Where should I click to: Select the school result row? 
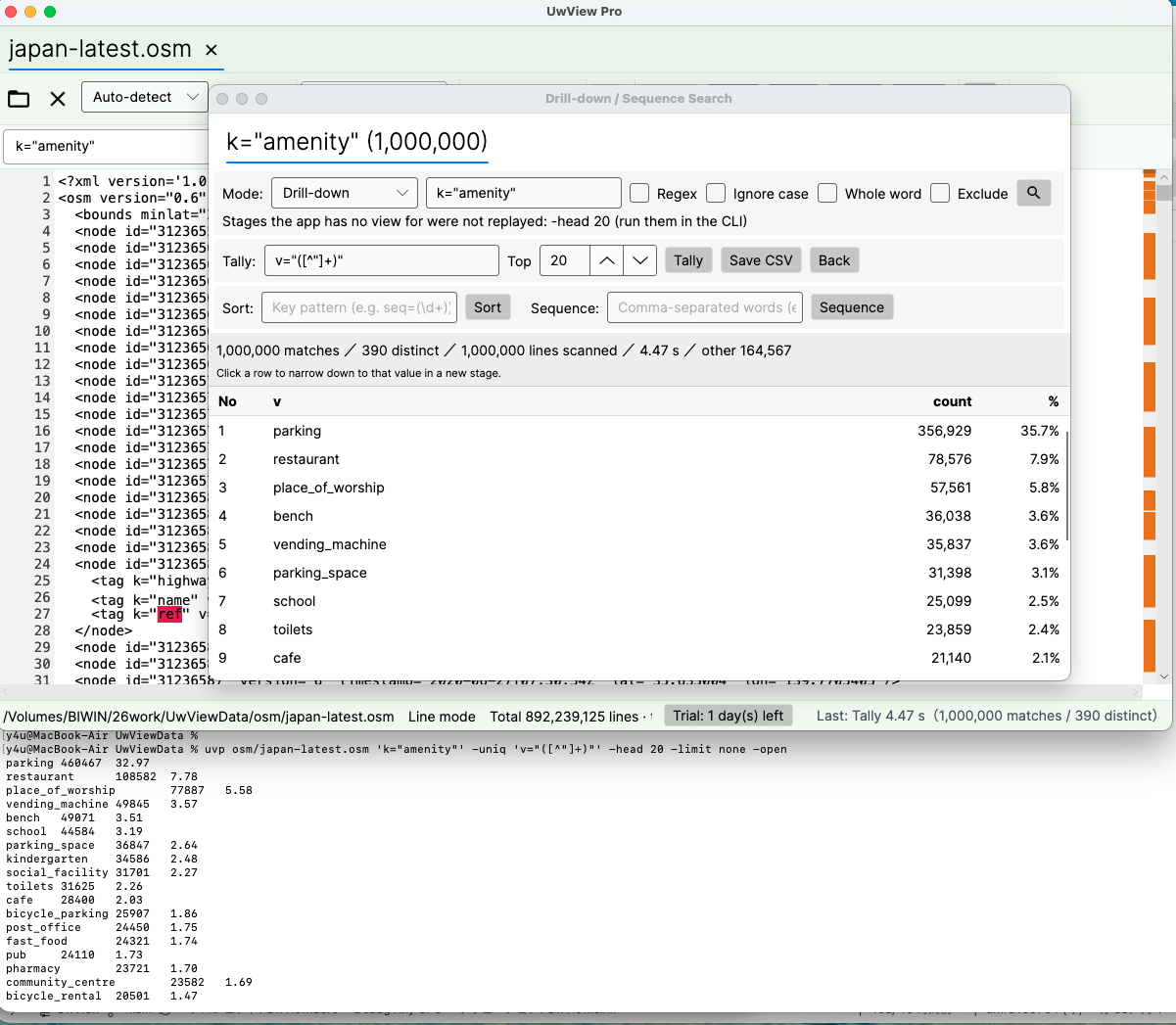640,601
